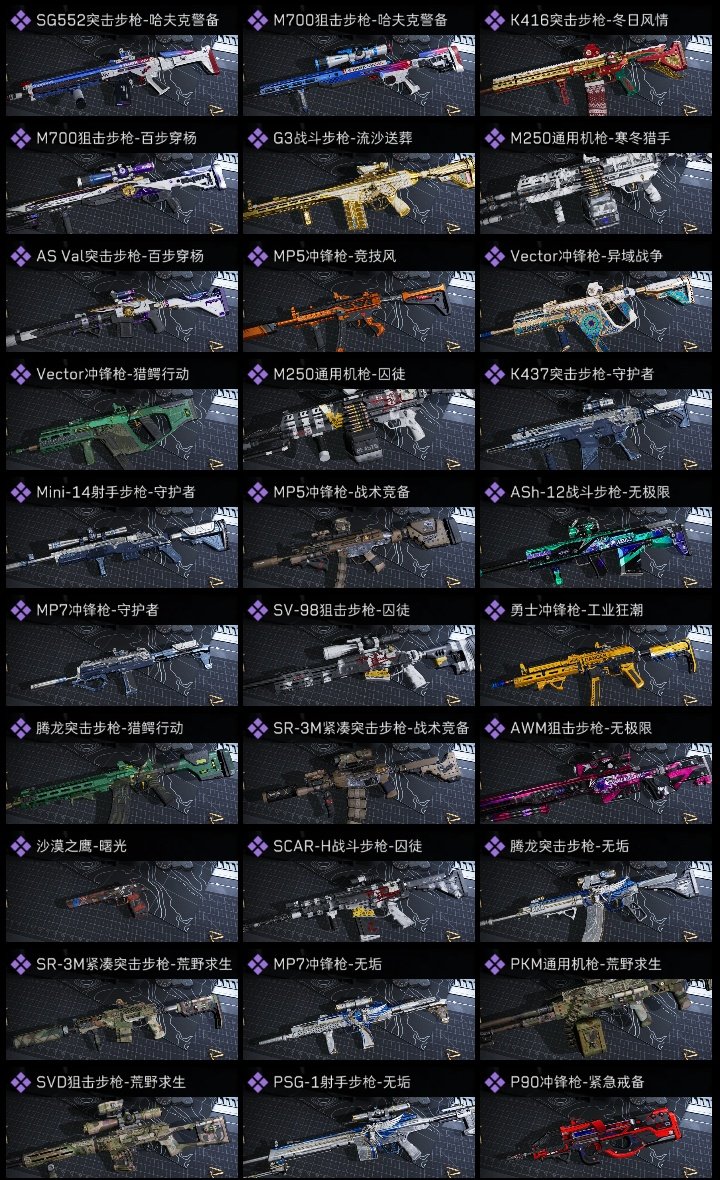Click the rarity icon next to AWM狙击步枪-无极限

pos(494,728)
